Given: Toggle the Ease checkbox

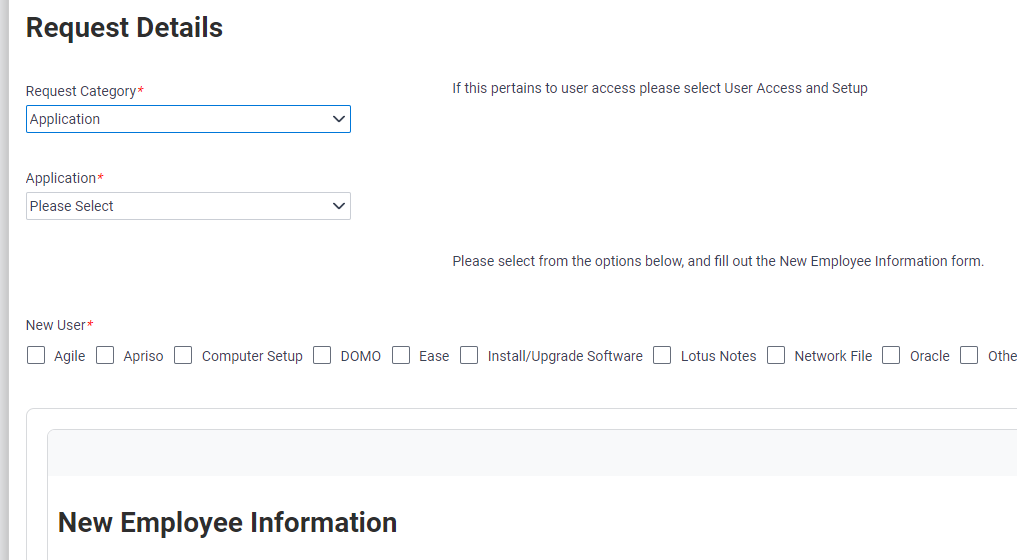Looking at the screenshot, I should 401,355.
